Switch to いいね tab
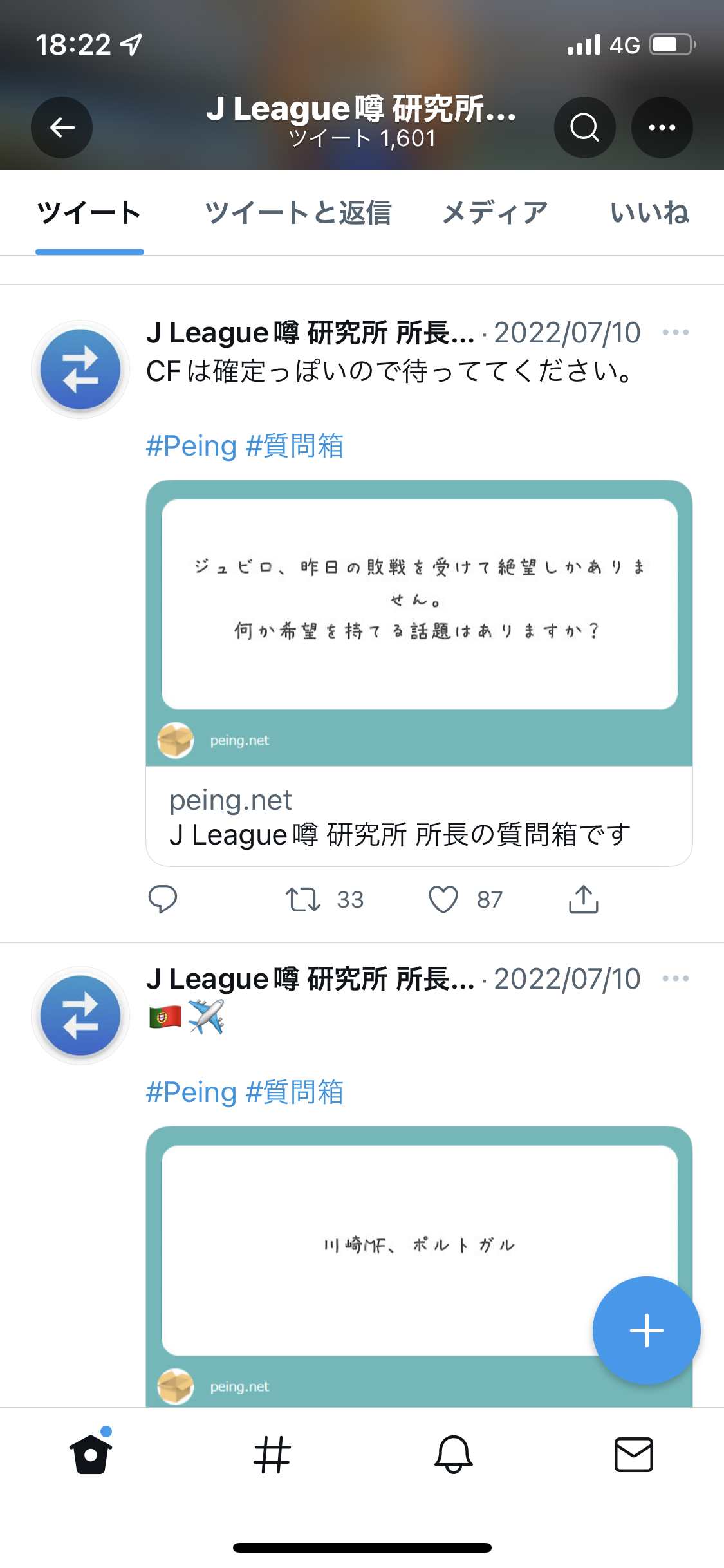Image resolution: width=724 pixels, height=1568 pixels. click(x=650, y=212)
